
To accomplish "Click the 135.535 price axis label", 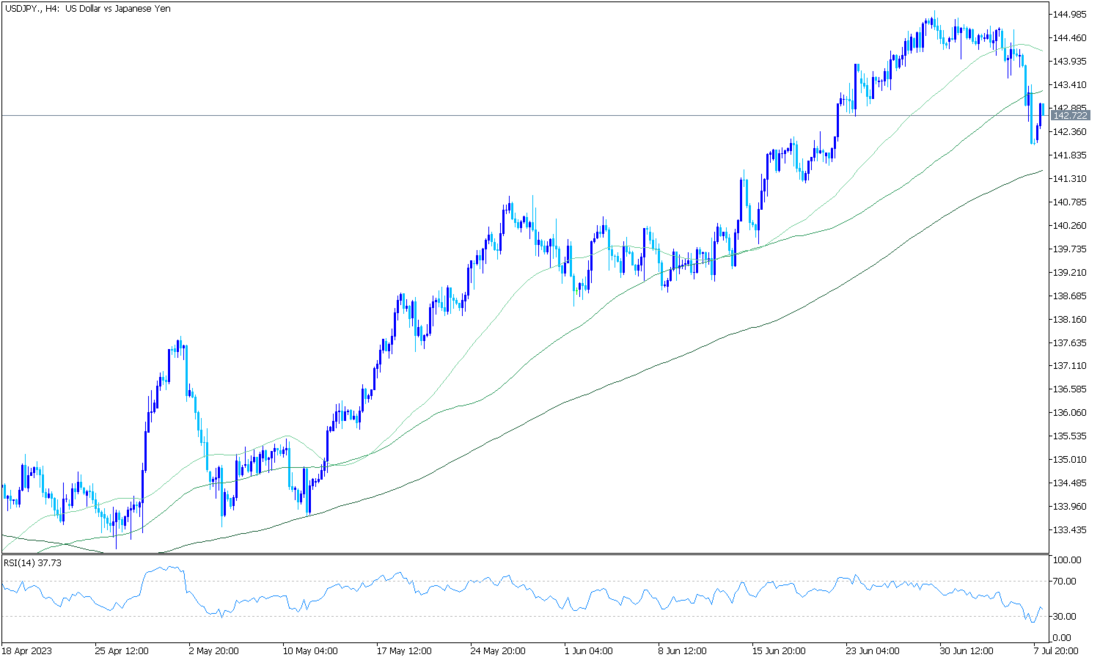I will point(1071,436).
